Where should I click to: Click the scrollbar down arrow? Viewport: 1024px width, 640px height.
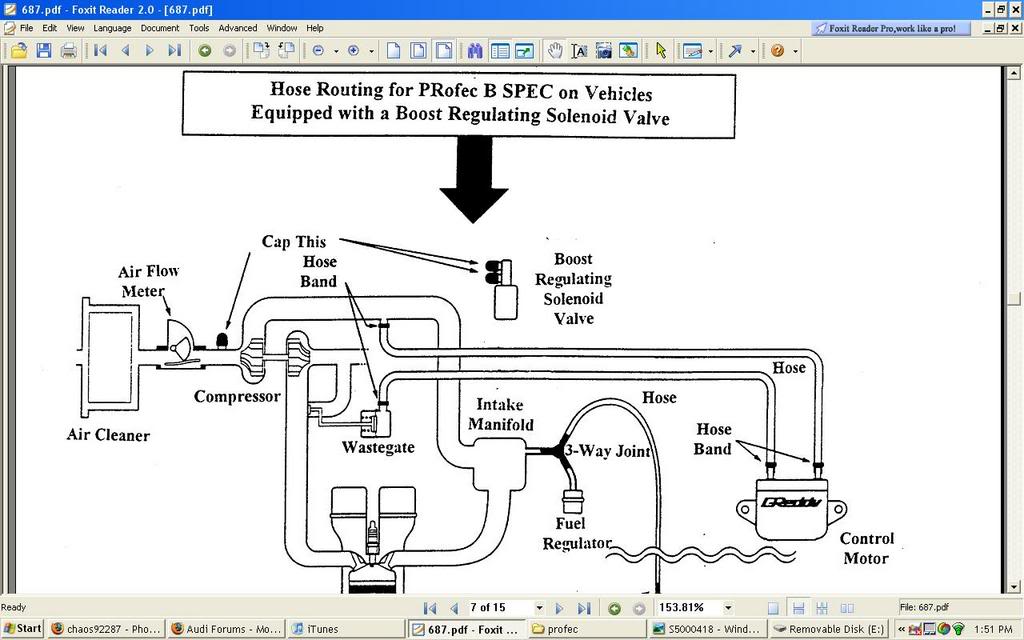[1014, 586]
